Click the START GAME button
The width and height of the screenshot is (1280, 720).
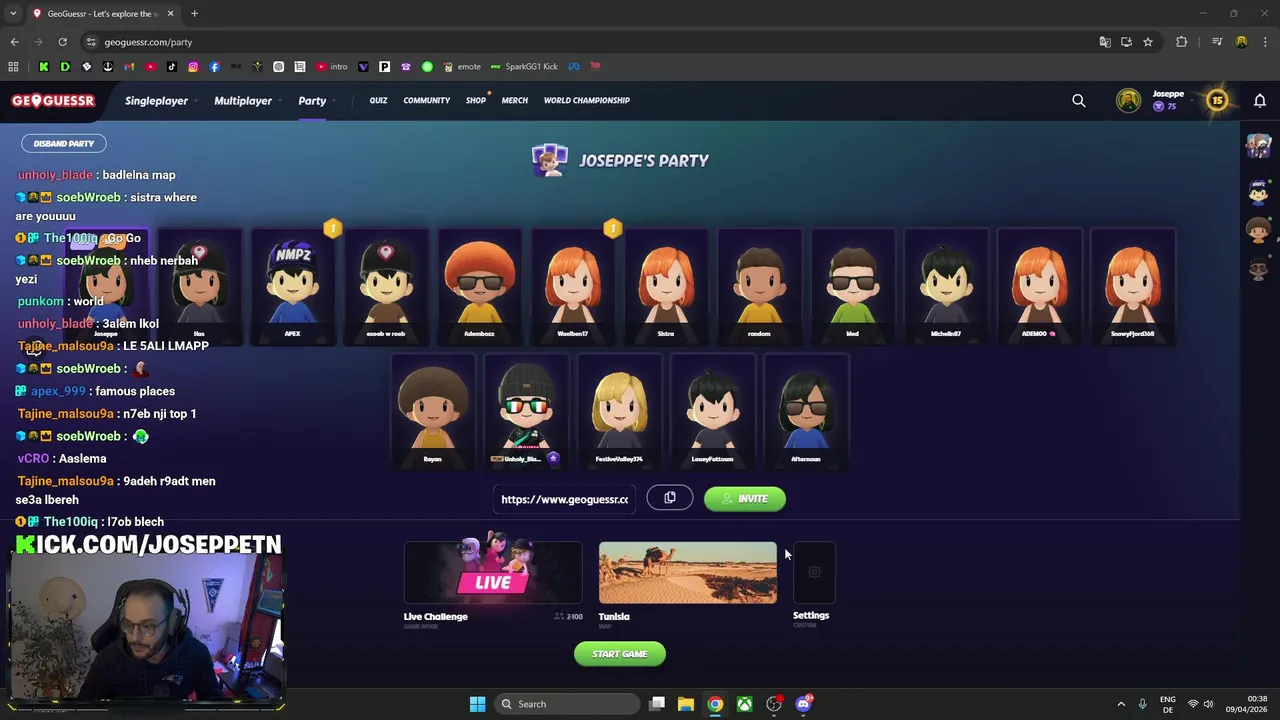coord(620,654)
